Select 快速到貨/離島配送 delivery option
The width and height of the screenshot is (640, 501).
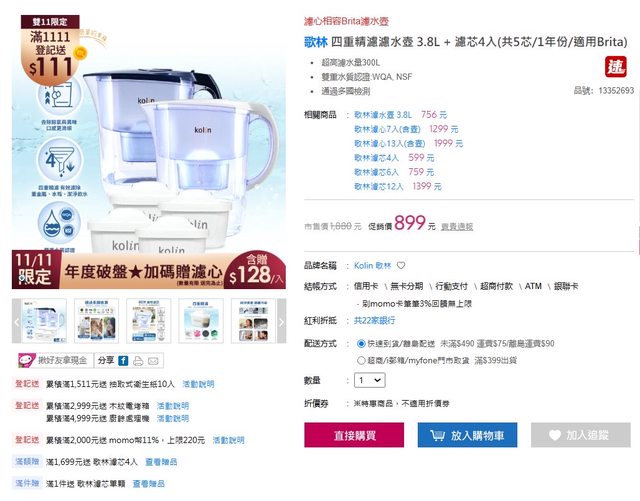361,344
